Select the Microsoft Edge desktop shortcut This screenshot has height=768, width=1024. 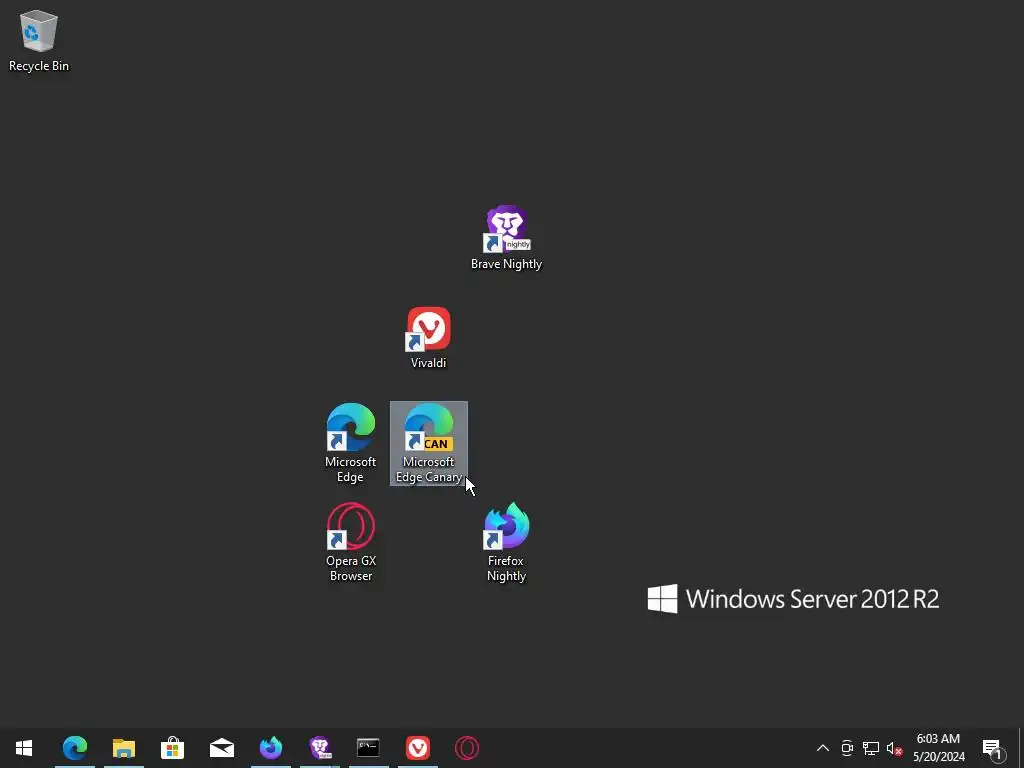351,443
